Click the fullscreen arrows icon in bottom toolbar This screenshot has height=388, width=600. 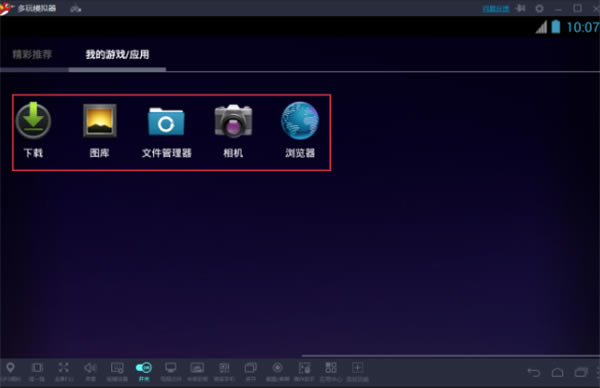click(x=64, y=368)
